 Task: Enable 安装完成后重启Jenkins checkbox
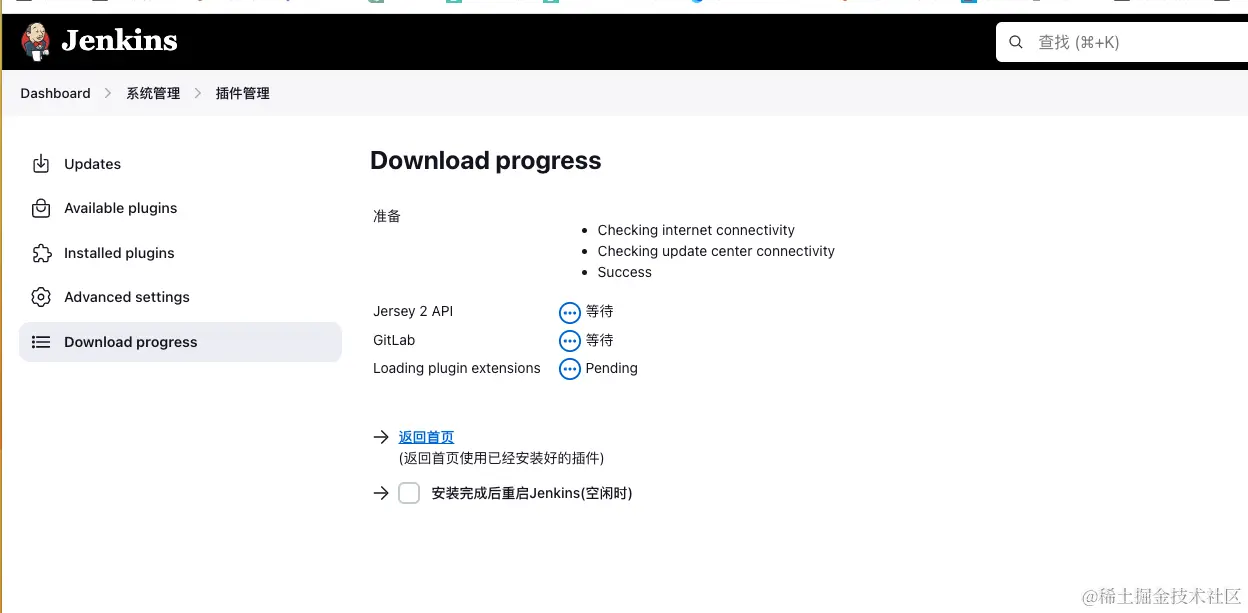coord(409,493)
